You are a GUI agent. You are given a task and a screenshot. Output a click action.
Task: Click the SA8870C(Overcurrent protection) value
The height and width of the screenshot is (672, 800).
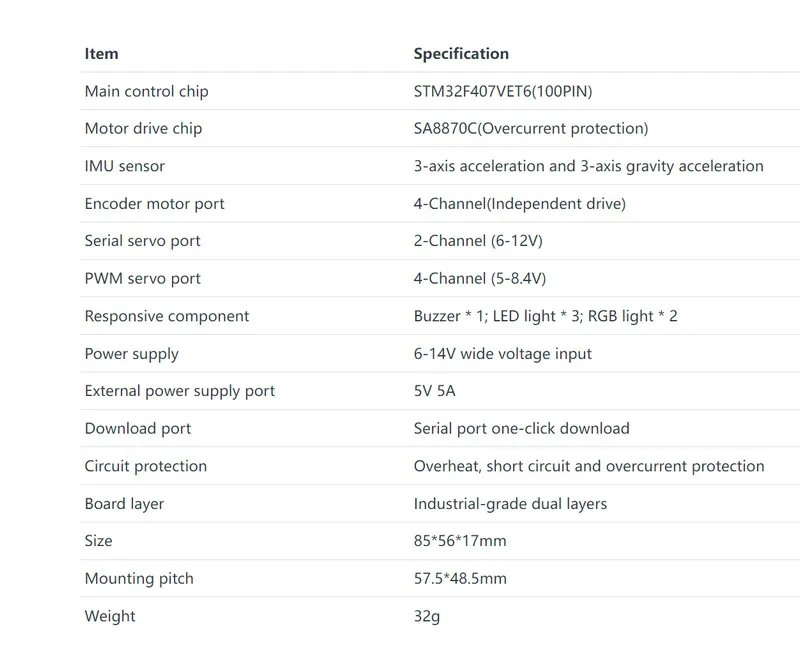pos(531,129)
